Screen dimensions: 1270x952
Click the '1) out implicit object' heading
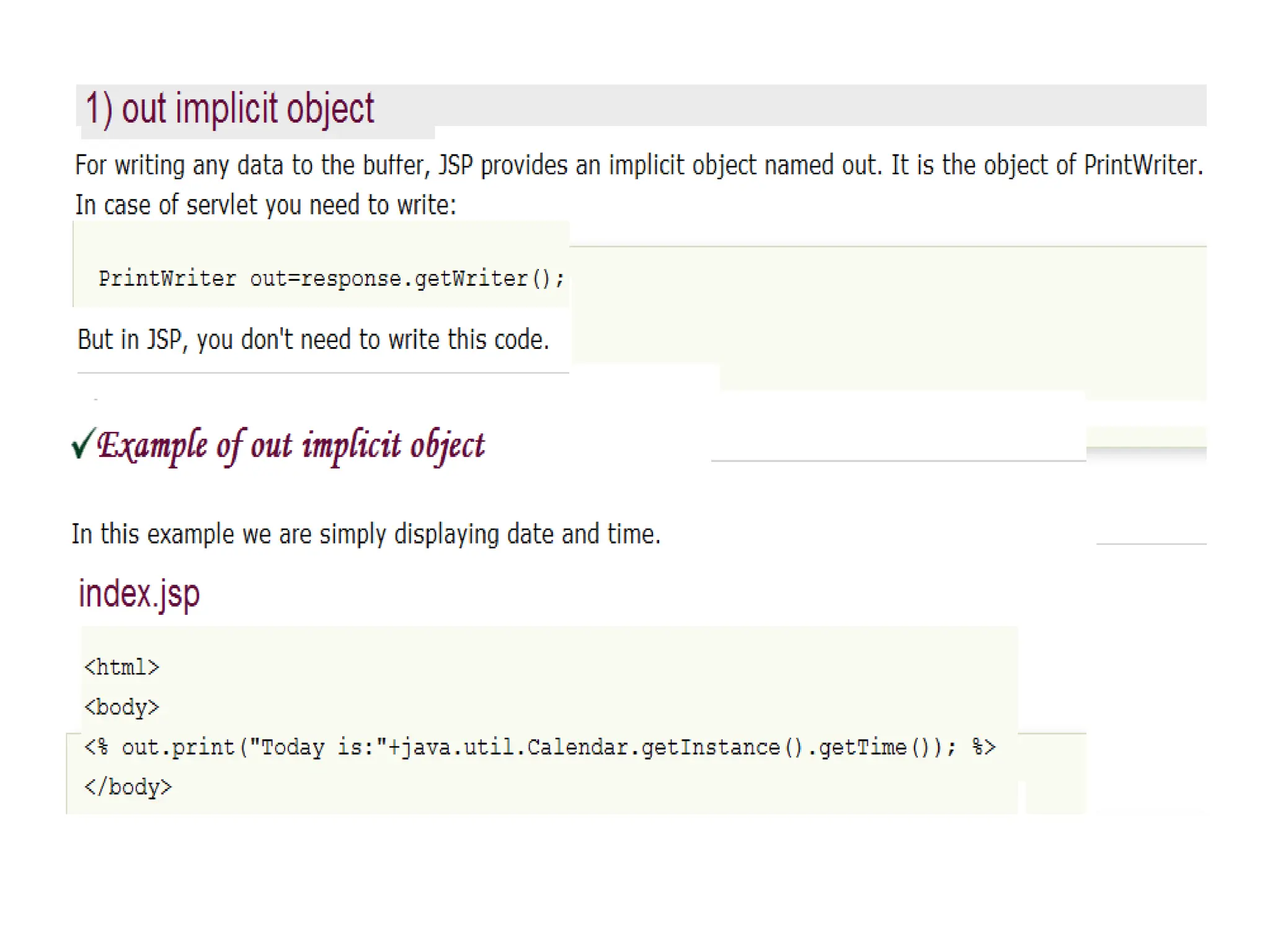pos(229,109)
